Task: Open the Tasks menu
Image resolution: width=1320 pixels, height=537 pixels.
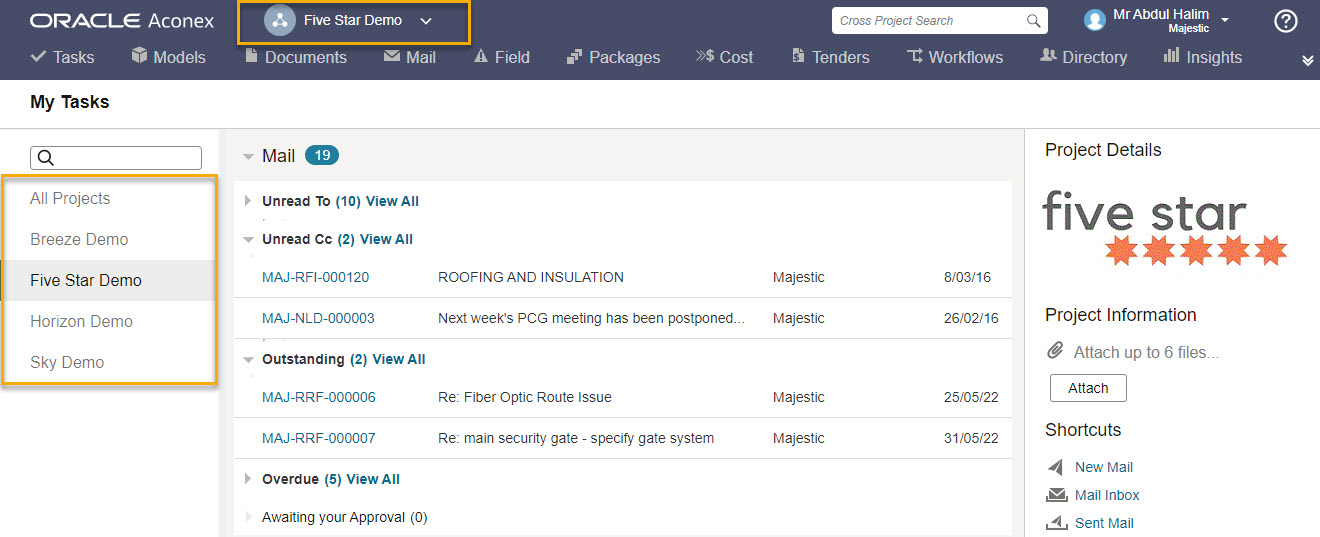Action: 63,57
